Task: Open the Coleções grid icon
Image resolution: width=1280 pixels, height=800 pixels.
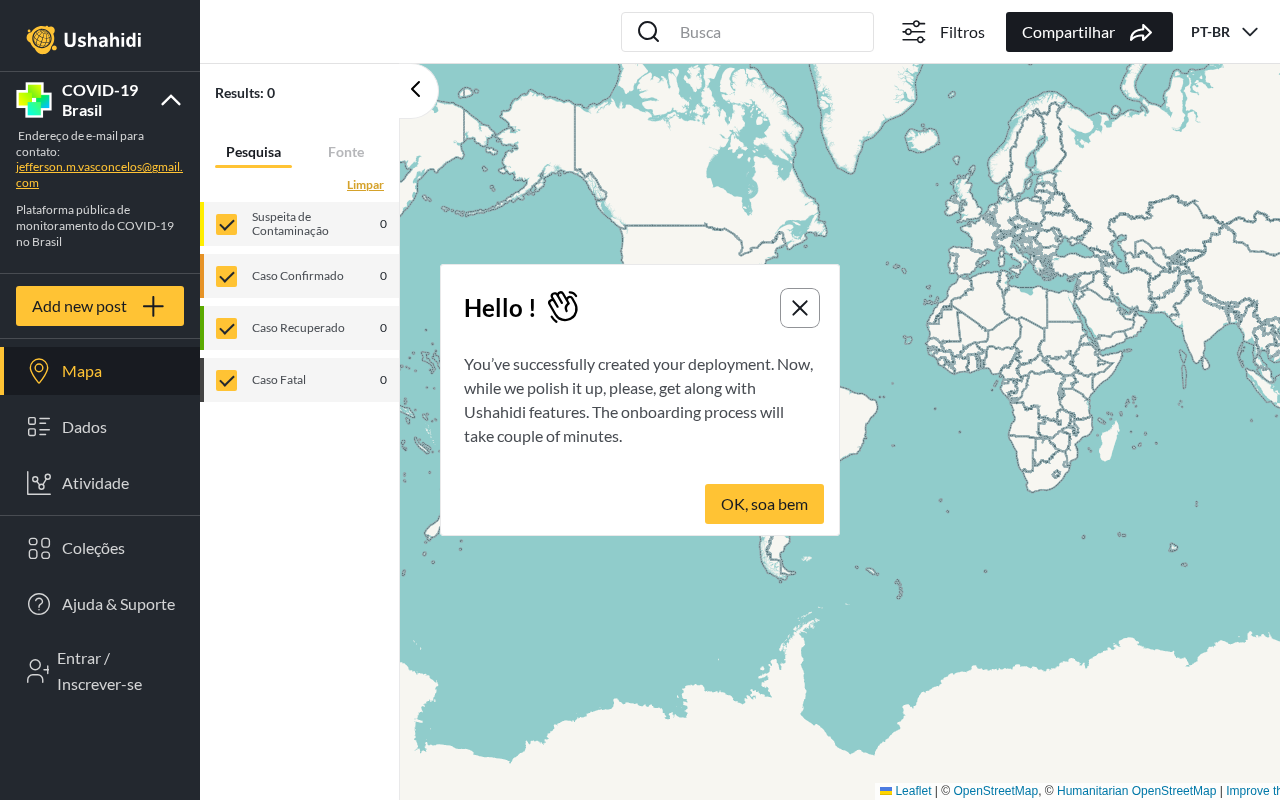Action: coord(39,548)
